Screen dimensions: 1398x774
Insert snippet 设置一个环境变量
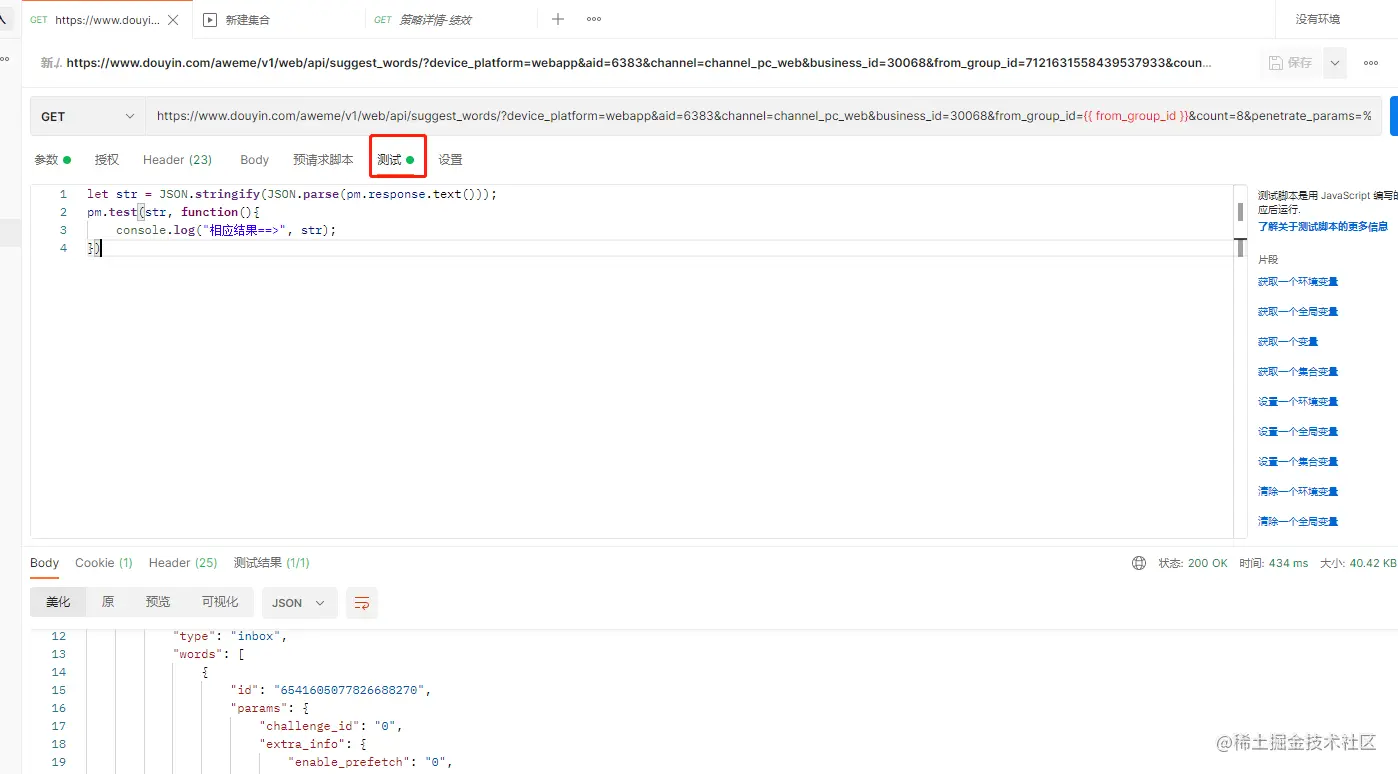click(x=1298, y=402)
